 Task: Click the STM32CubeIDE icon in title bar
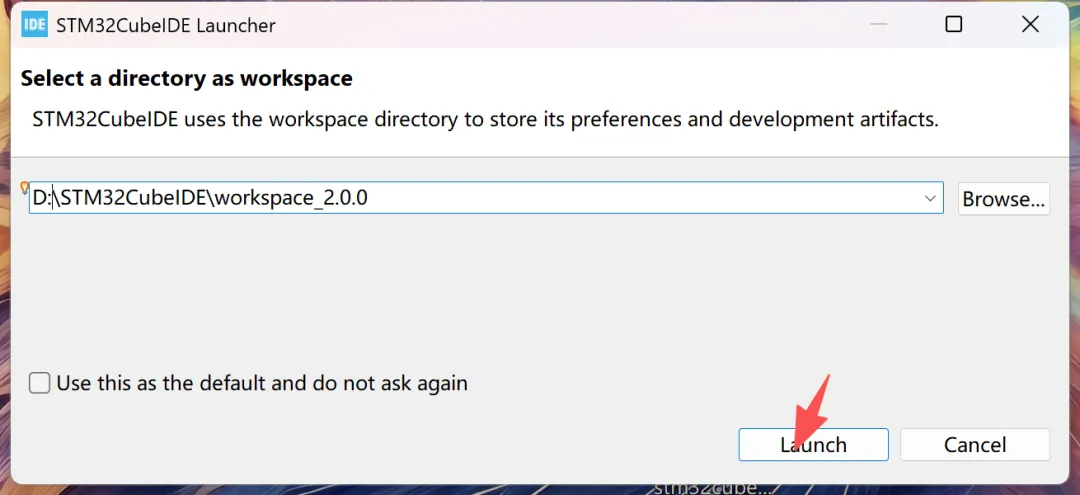35,24
